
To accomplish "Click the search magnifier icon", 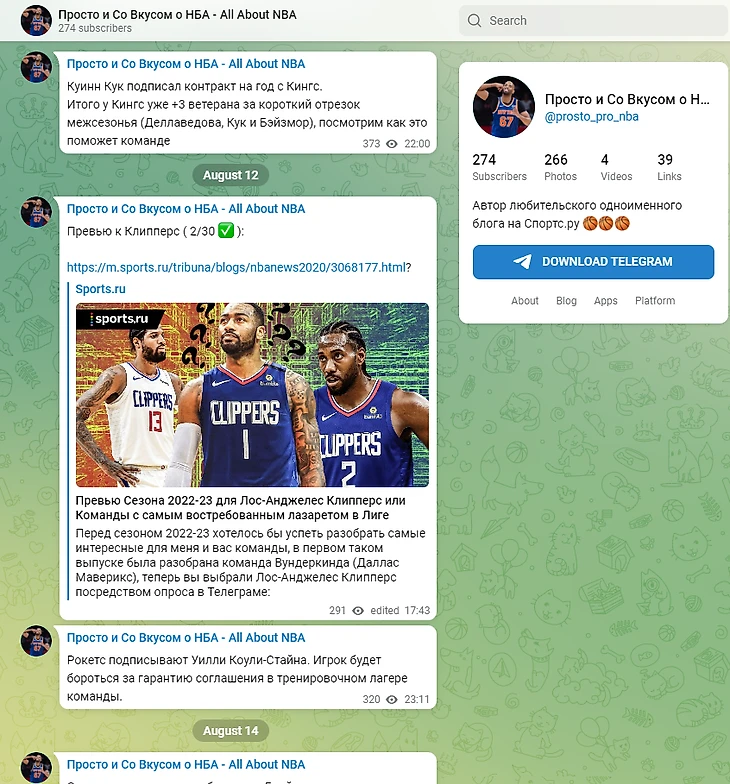I will point(474,20).
